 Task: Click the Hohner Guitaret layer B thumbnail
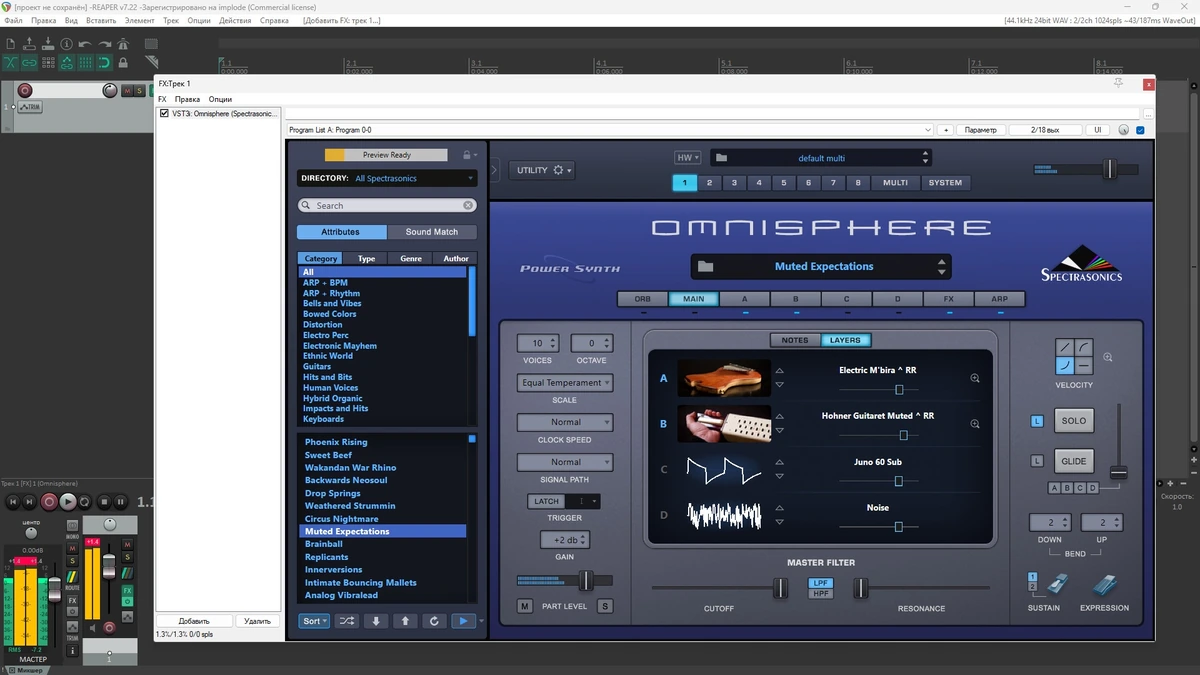pyautogui.click(x=724, y=424)
